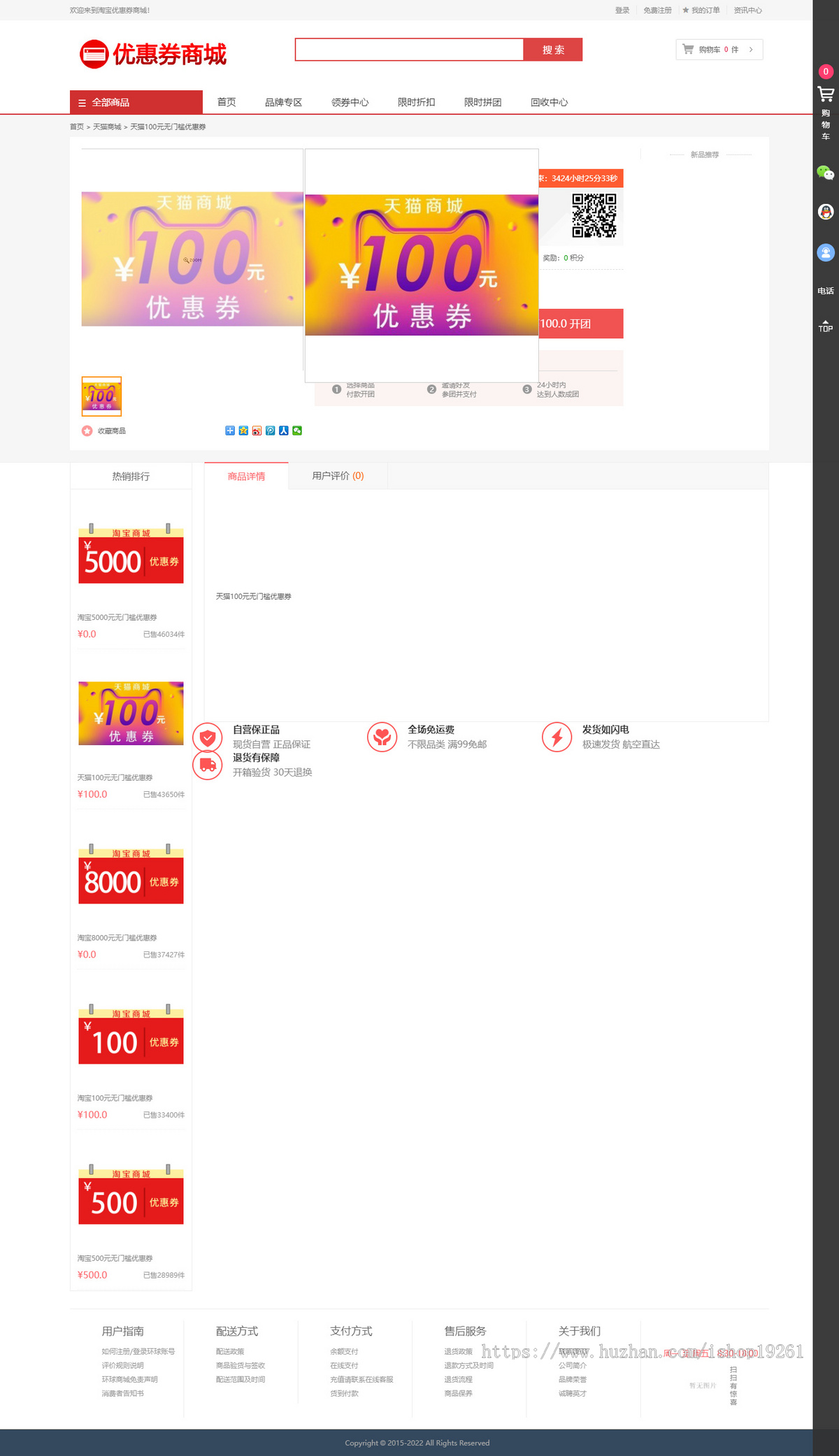
Task: Click the 发货如闪电 lightning icon
Action: click(x=557, y=737)
